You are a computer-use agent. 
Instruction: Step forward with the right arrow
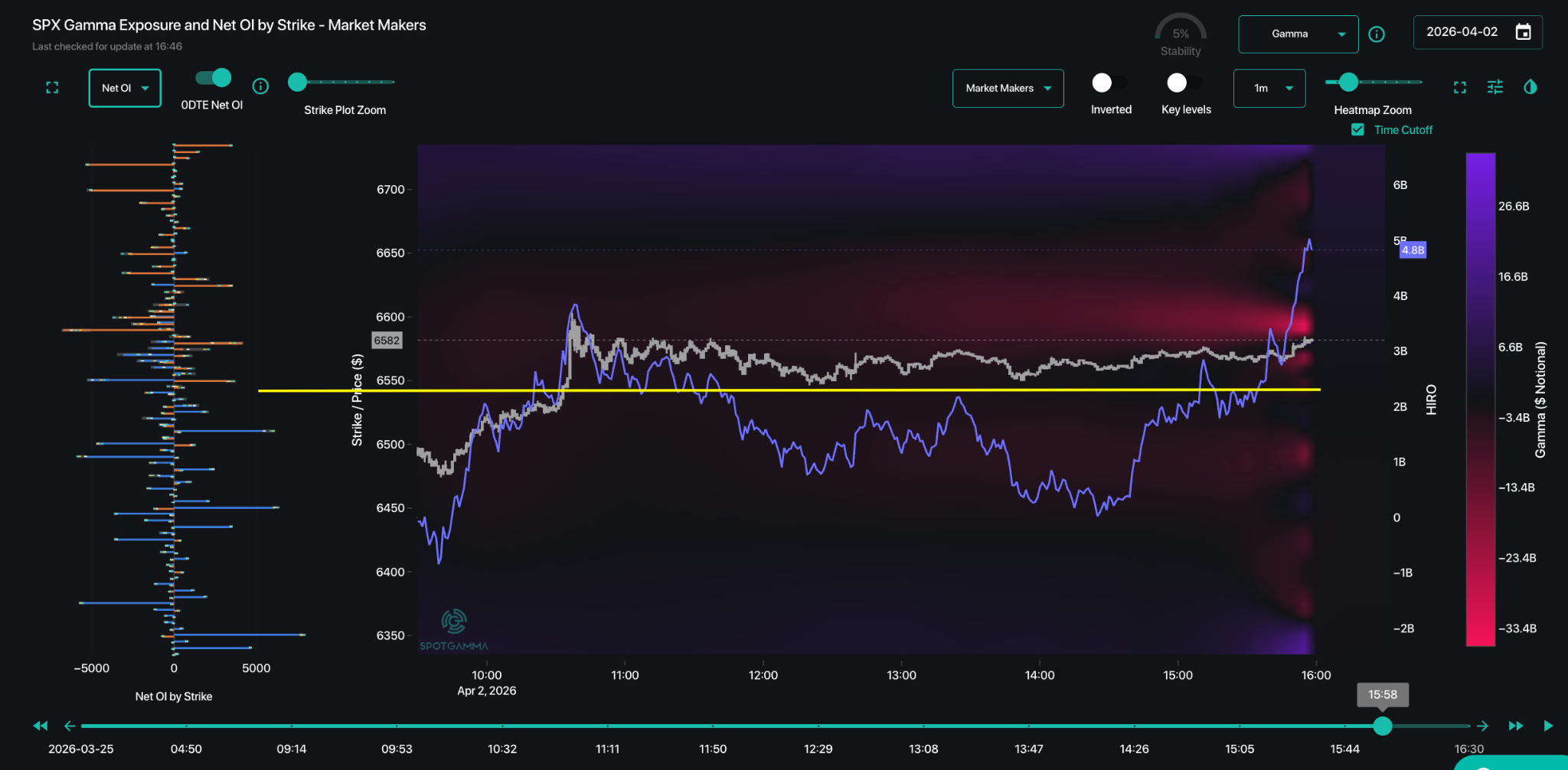1483,726
